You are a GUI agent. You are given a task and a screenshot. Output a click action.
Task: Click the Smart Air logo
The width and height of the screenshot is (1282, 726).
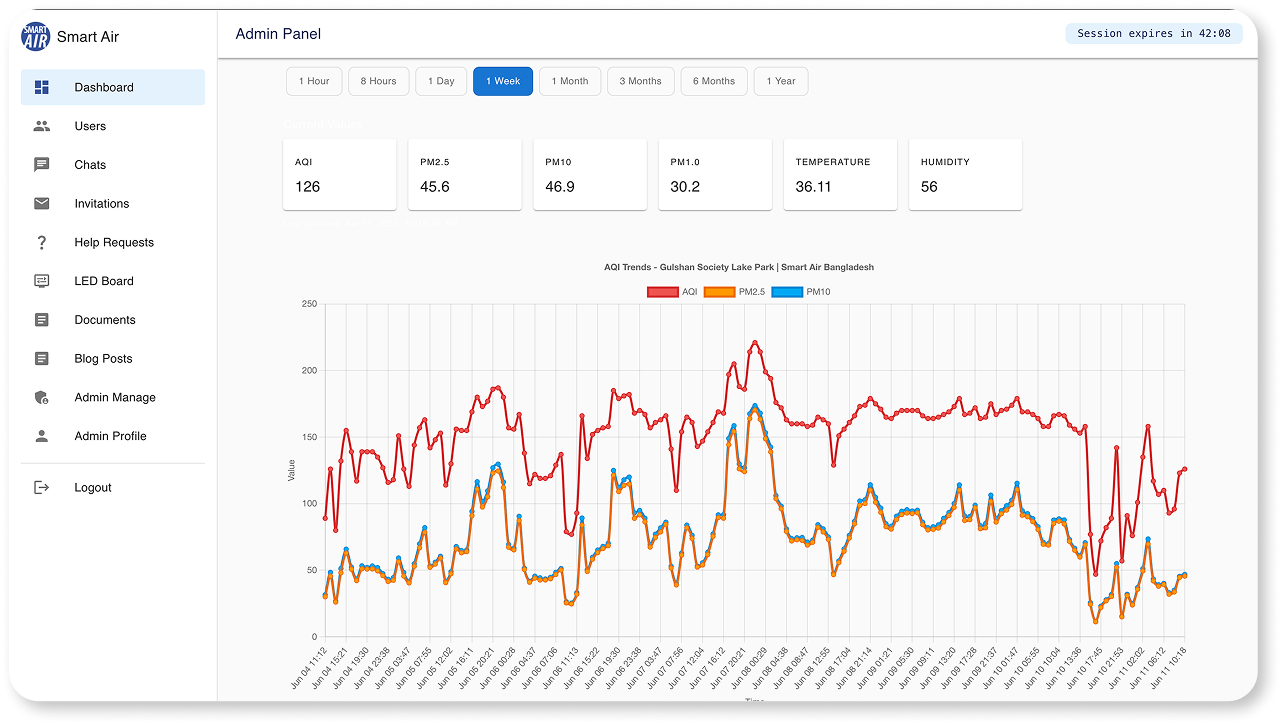[x=35, y=36]
